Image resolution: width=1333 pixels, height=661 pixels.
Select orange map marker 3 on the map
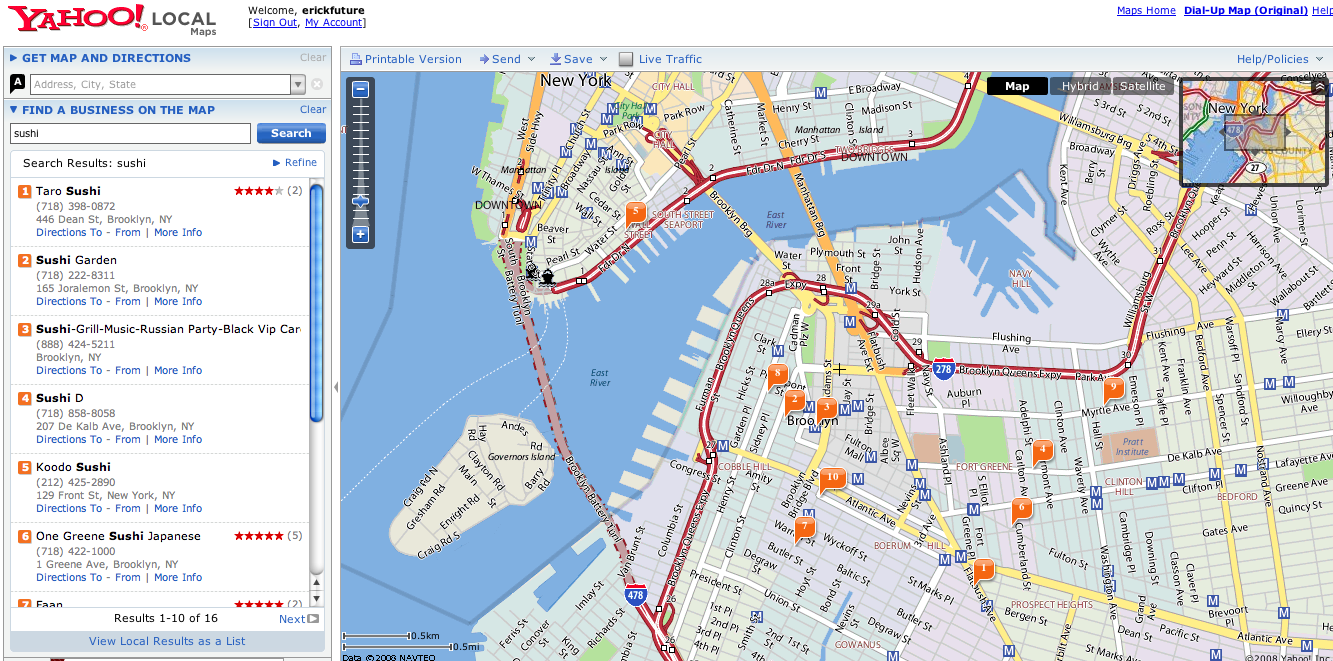coord(826,409)
